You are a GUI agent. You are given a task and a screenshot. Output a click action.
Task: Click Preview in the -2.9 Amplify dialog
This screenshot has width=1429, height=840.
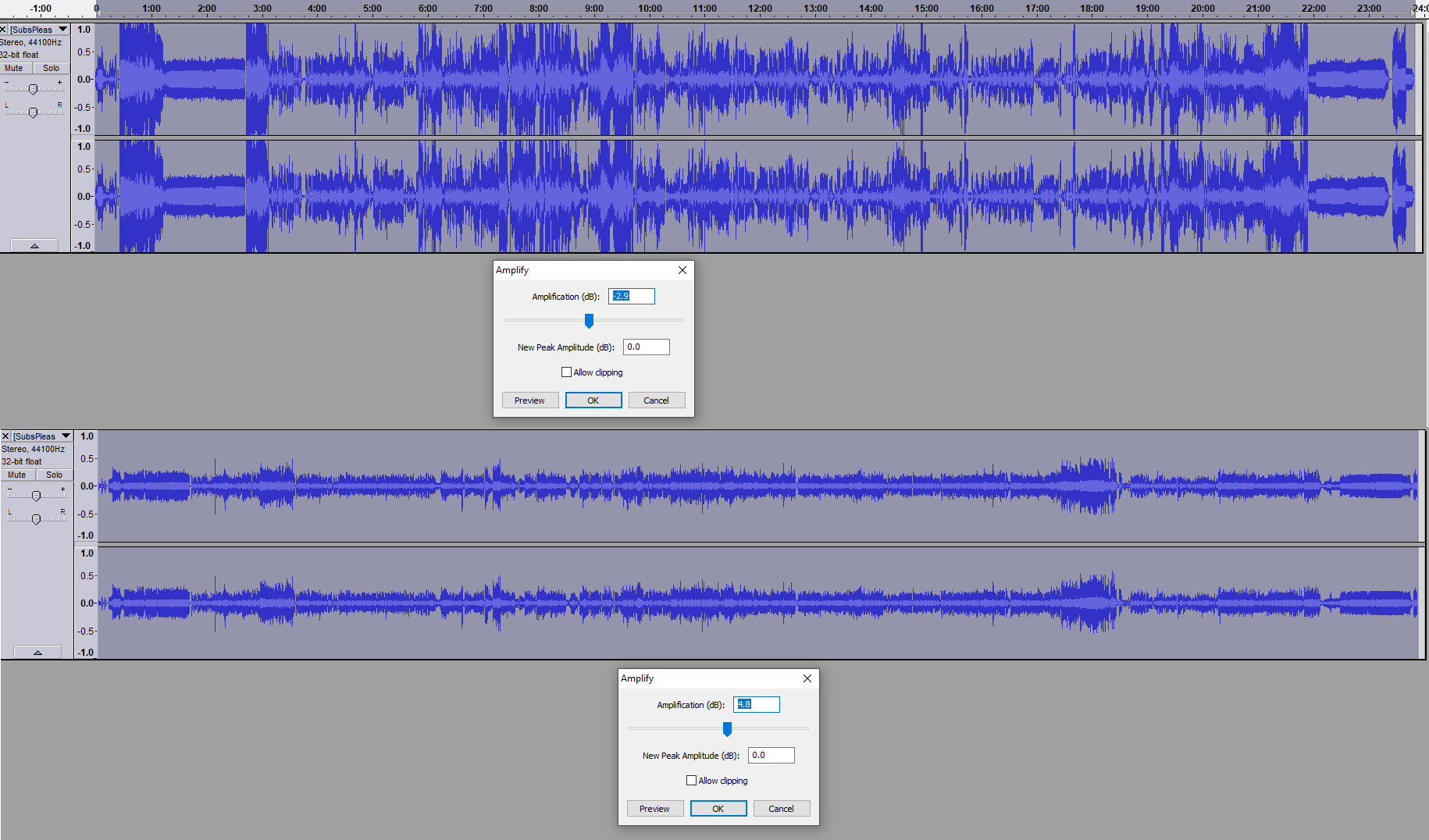530,400
